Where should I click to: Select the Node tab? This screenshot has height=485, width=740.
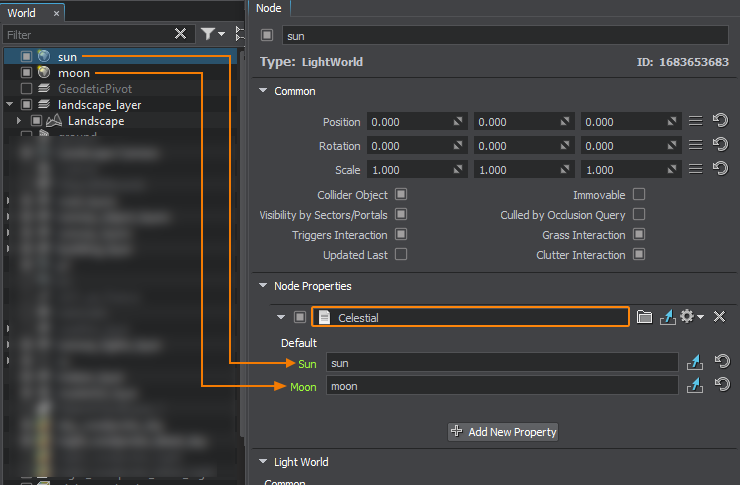(x=269, y=8)
